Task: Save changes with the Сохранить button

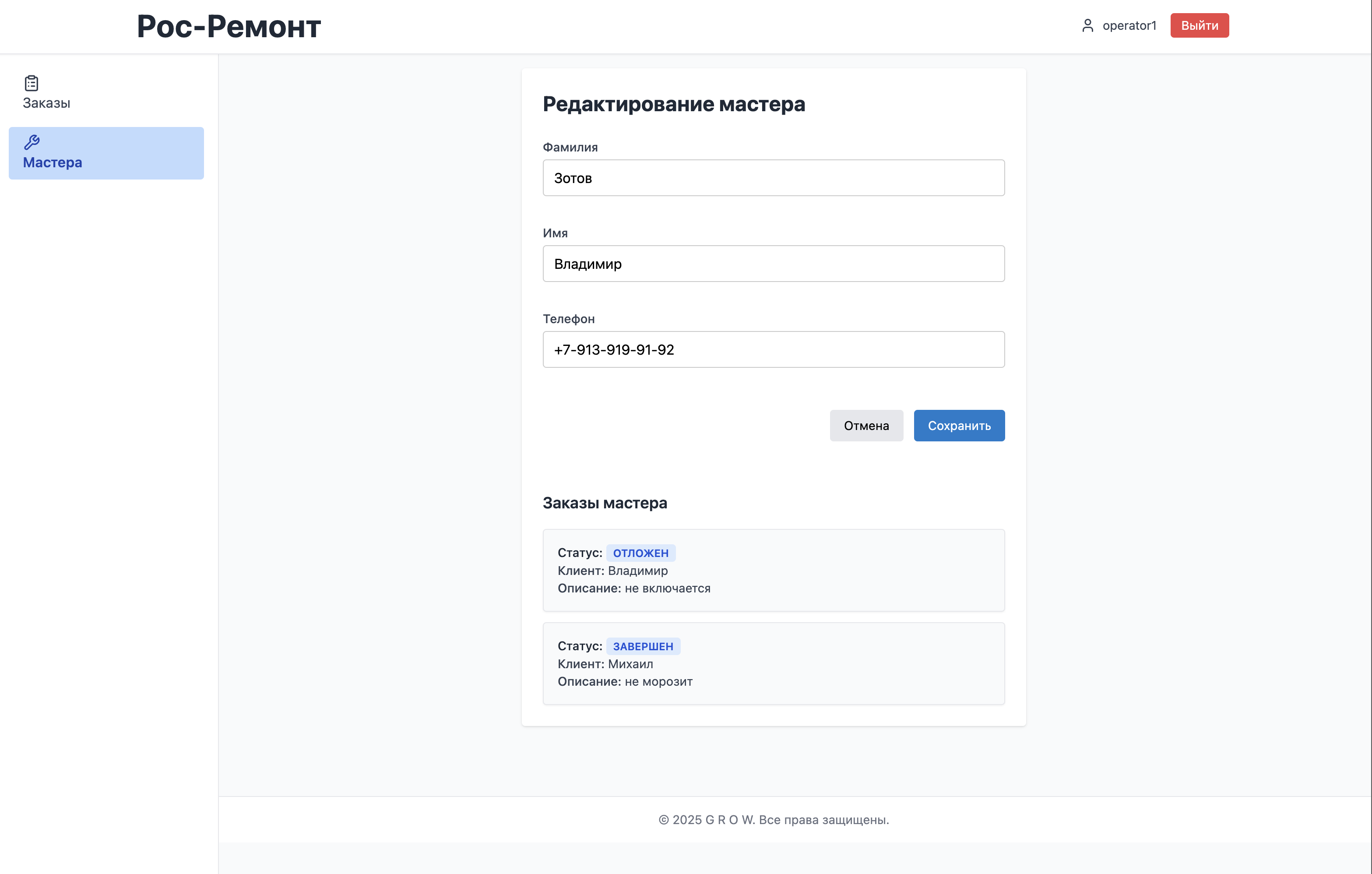Action: coord(959,426)
